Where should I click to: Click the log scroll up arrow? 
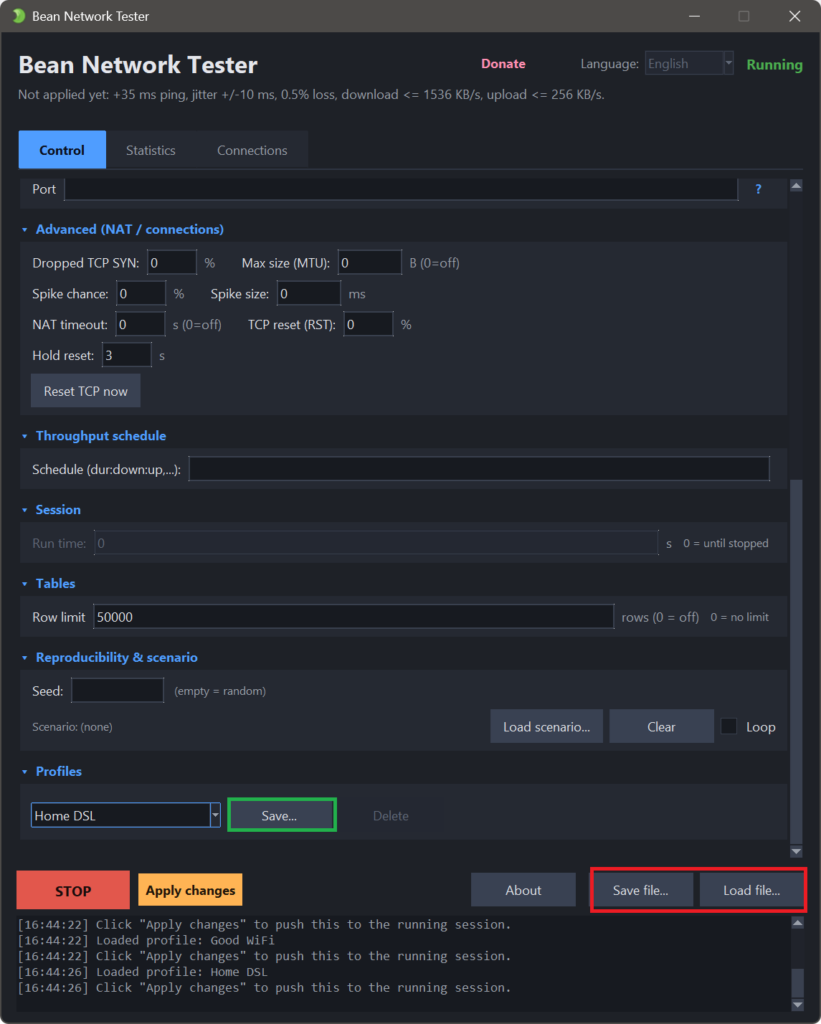coord(797,923)
